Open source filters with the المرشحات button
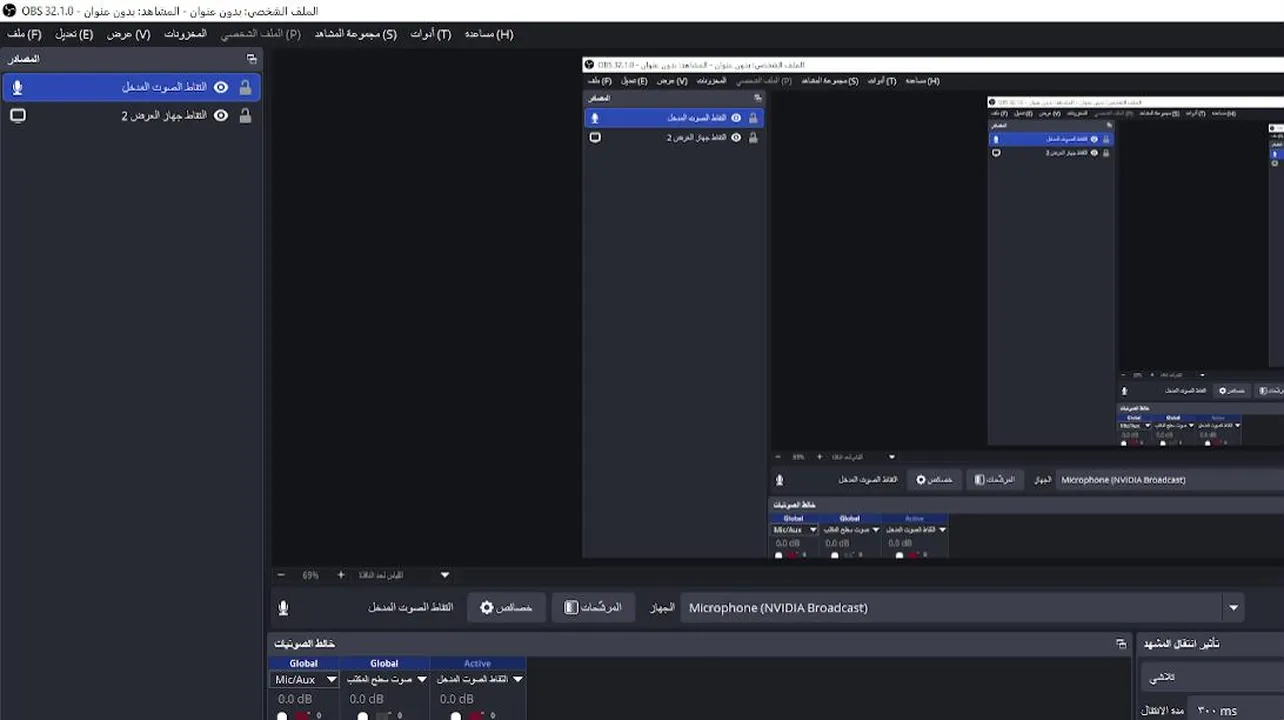Screen dimensions: 1284x720 [593, 608]
